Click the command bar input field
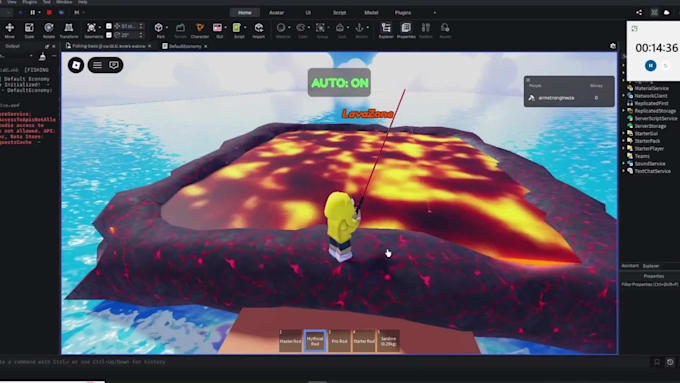This screenshot has height=383, width=680. (x=321, y=362)
